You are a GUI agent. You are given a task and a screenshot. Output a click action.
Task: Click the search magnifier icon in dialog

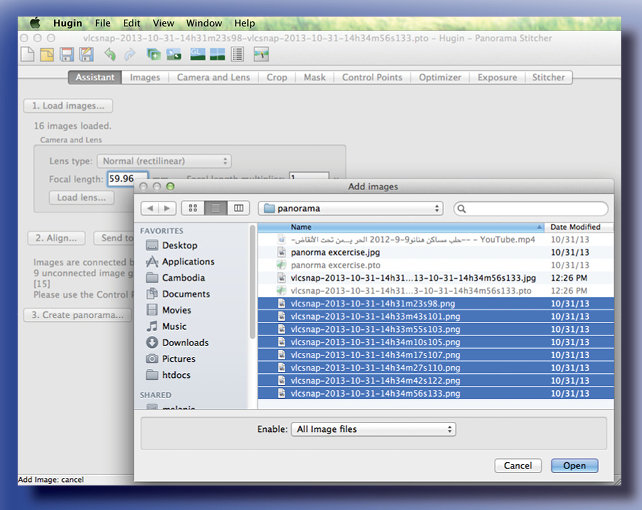coord(461,209)
